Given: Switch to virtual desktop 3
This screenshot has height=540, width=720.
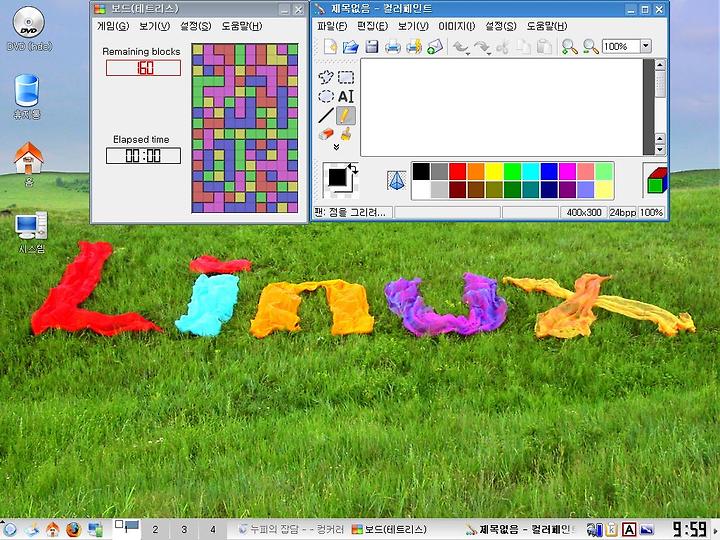Looking at the screenshot, I should coord(184,529).
